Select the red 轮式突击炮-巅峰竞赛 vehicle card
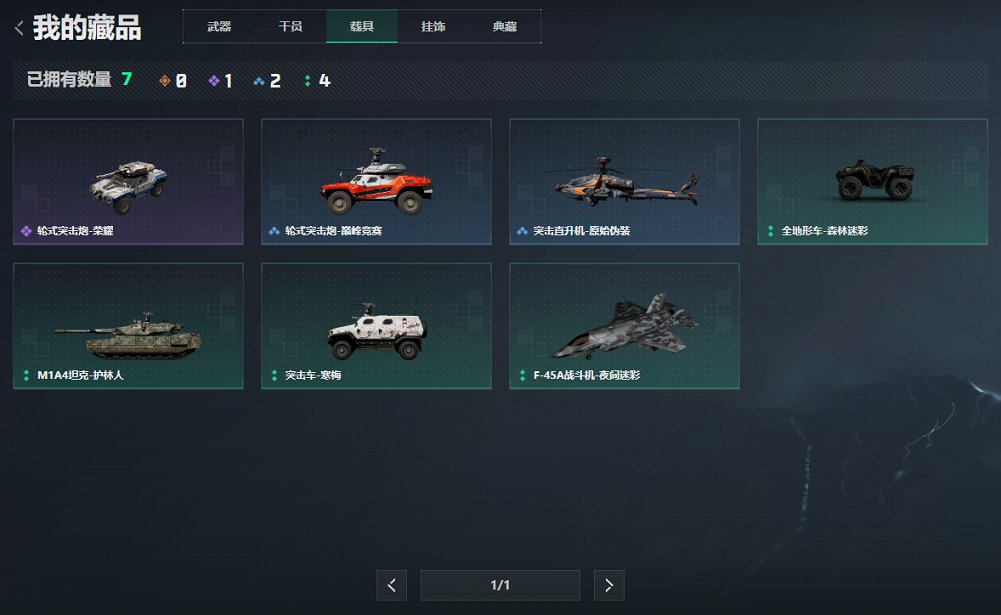The width and height of the screenshot is (1001, 615). pos(376,181)
